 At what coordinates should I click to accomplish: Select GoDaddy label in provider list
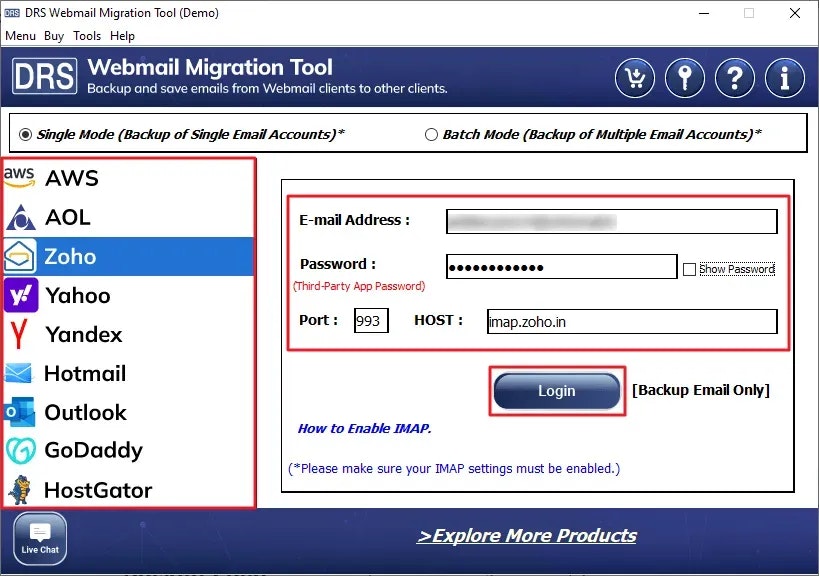point(93,451)
